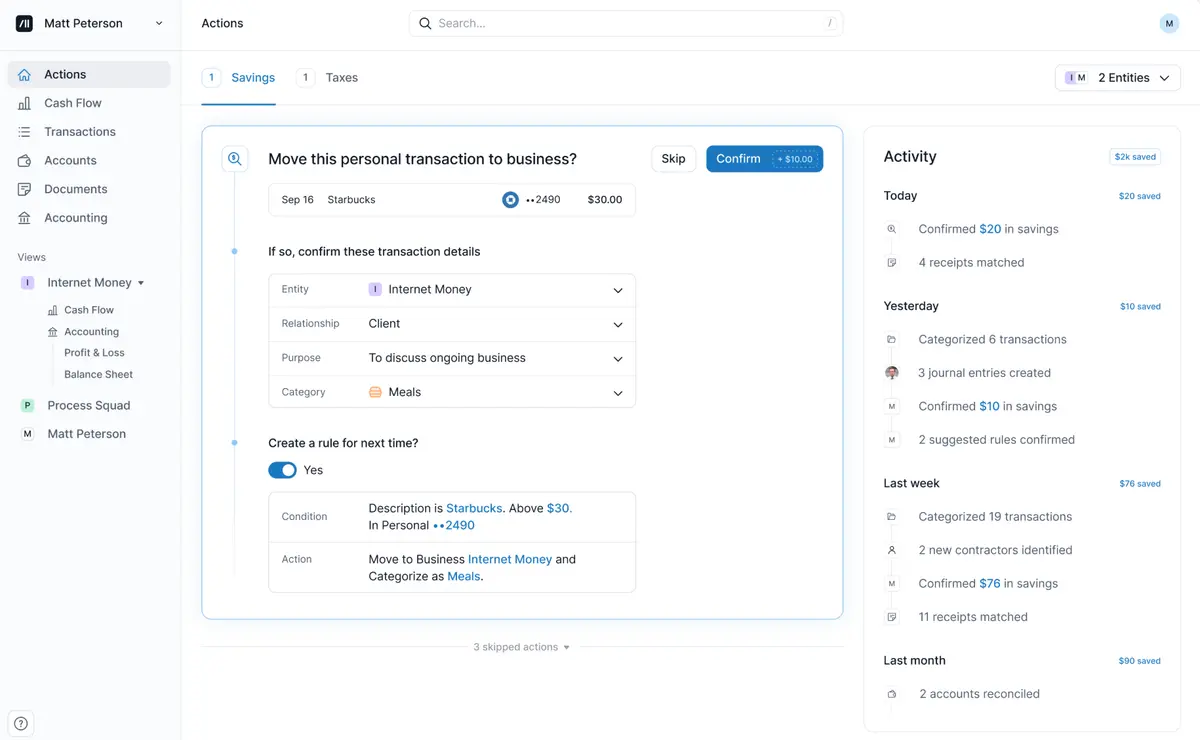Click the magnifier icon beside the action card
The height and width of the screenshot is (740, 1200).
[x=235, y=158]
